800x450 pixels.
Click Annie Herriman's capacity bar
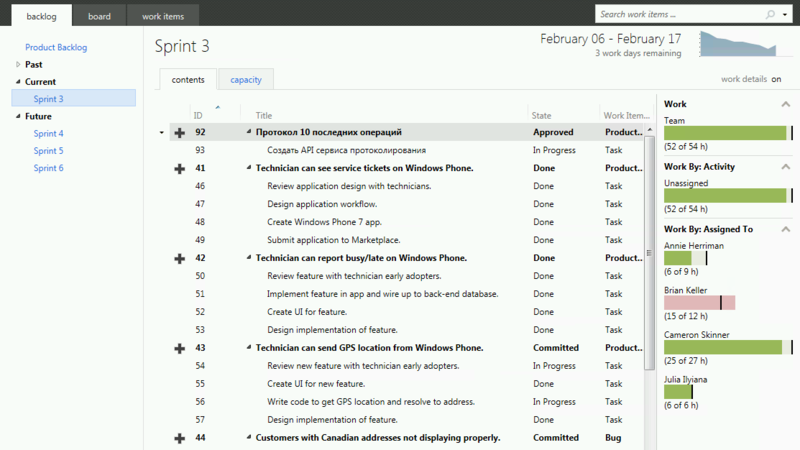click(685, 258)
